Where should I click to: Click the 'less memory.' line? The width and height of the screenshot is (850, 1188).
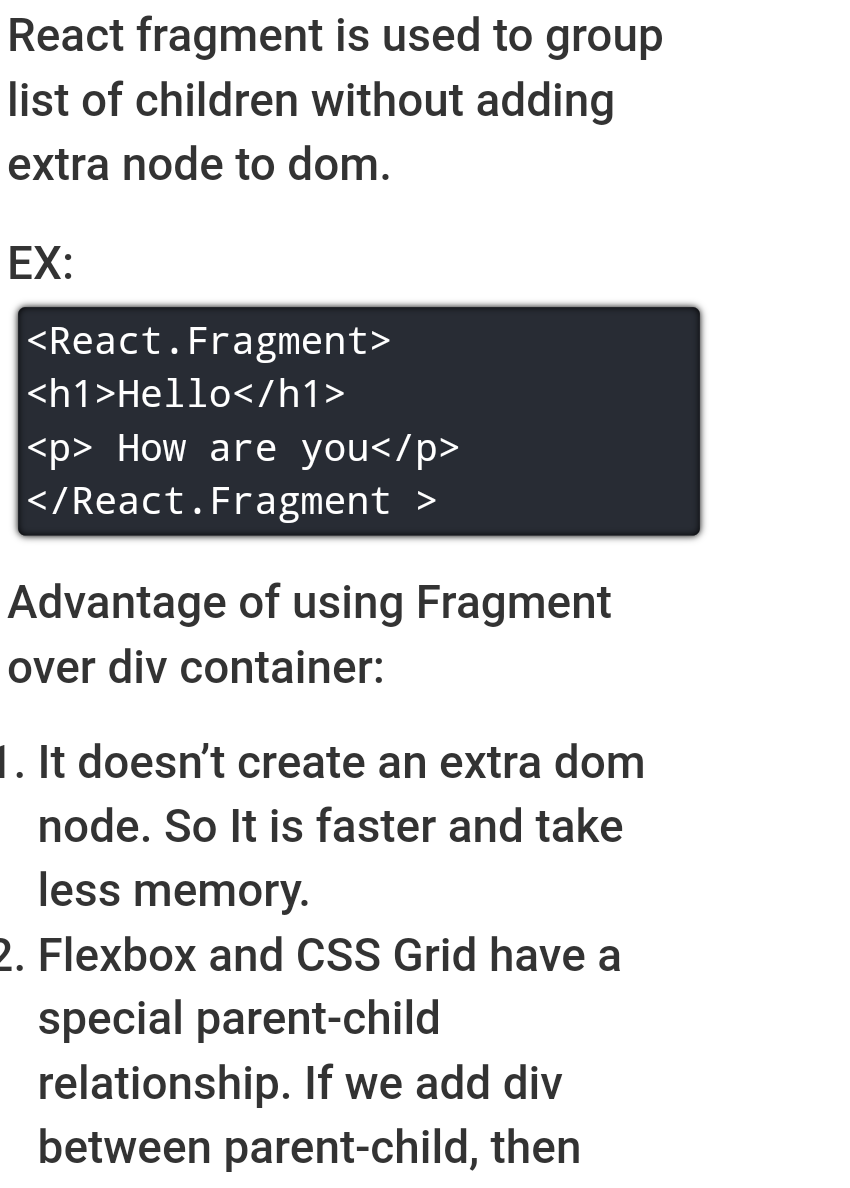173,890
